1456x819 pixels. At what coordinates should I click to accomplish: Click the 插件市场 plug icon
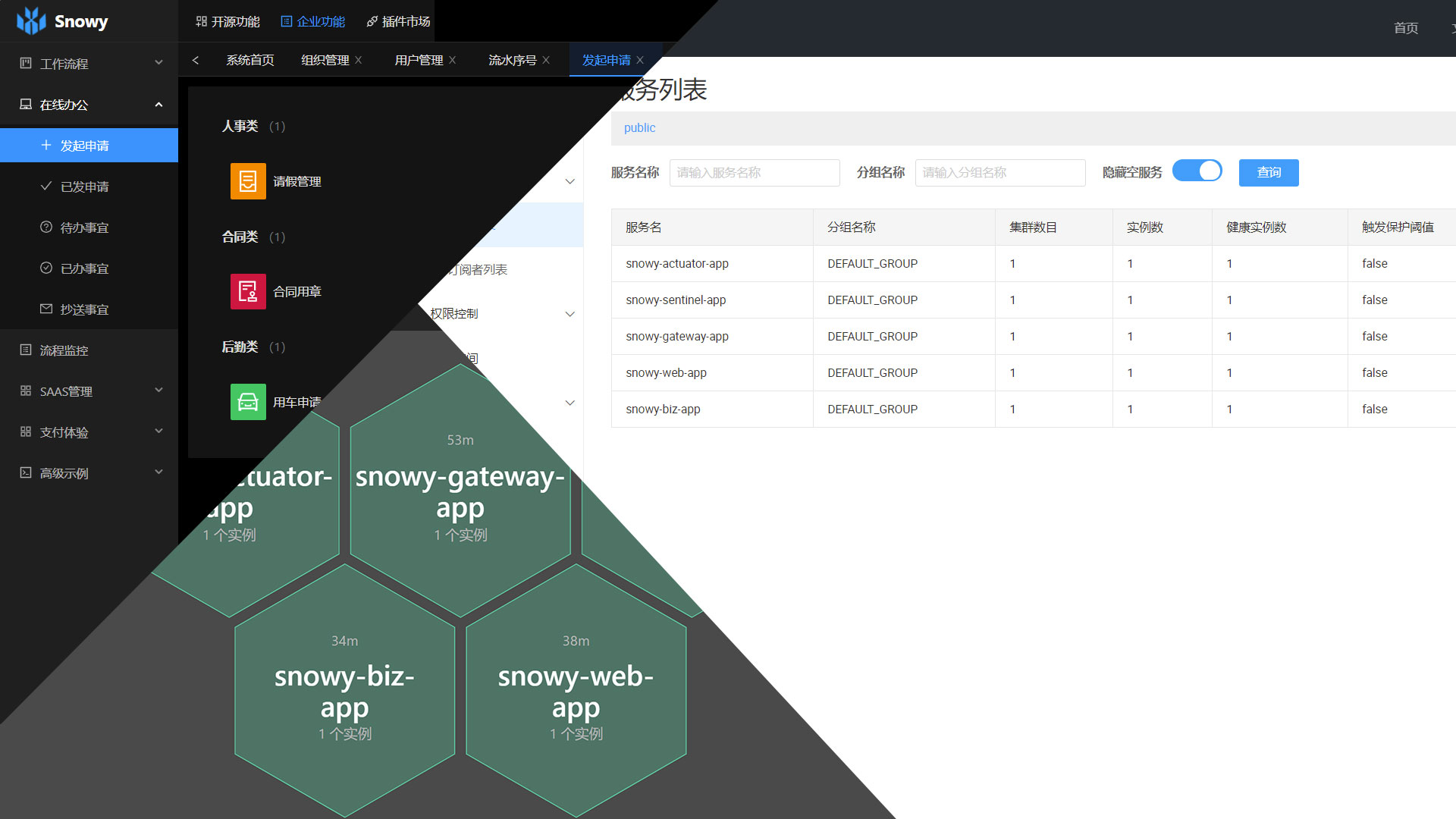coord(372,22)
